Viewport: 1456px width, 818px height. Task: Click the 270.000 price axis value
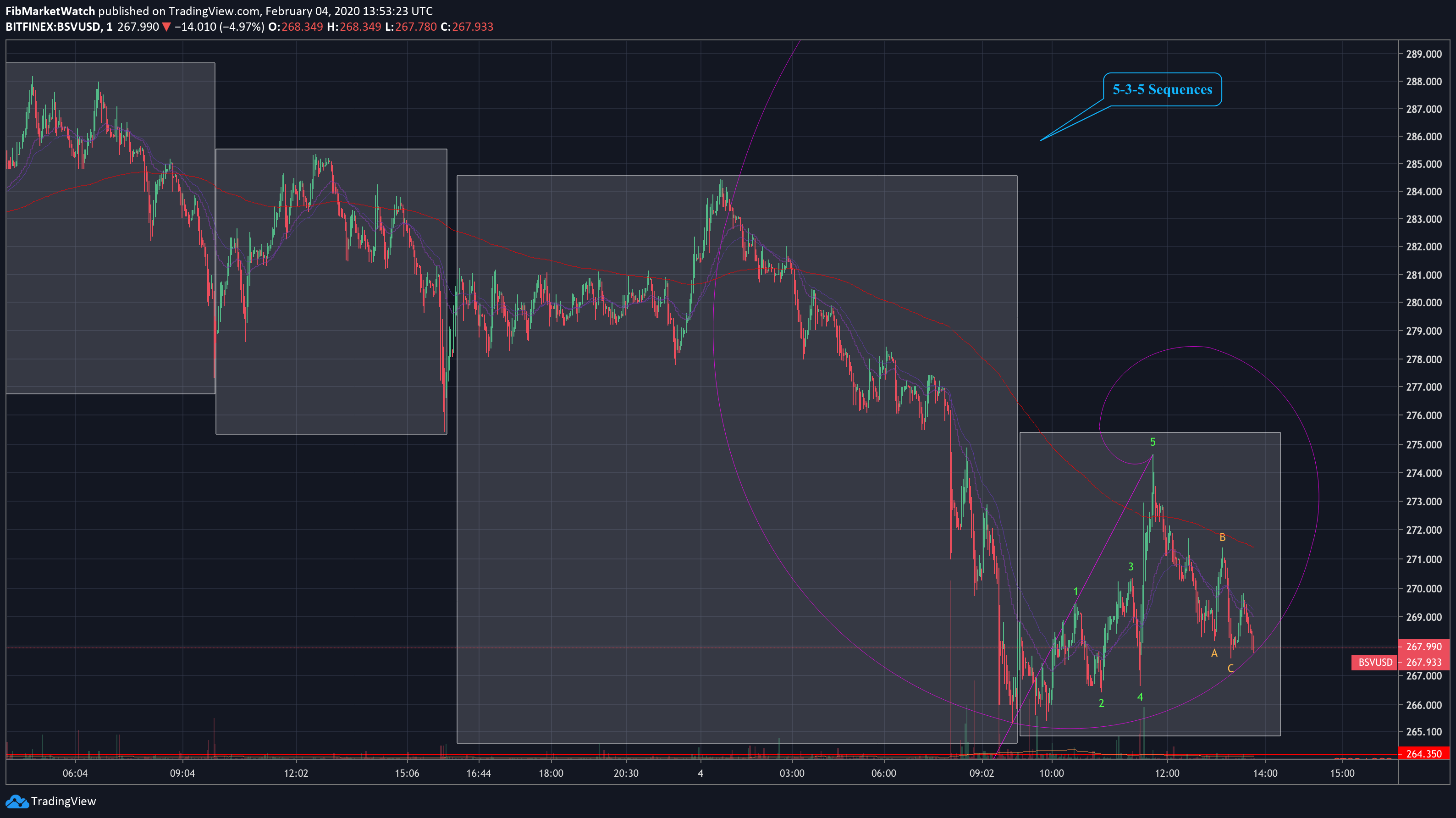pyautogui.click(x=1424, y=588)
